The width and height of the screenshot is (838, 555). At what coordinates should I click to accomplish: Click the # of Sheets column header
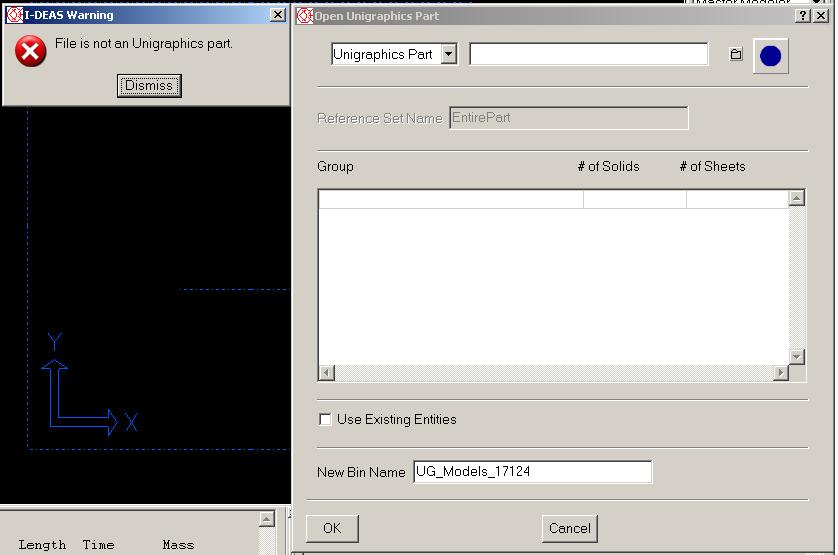click(x=712, y=166)
